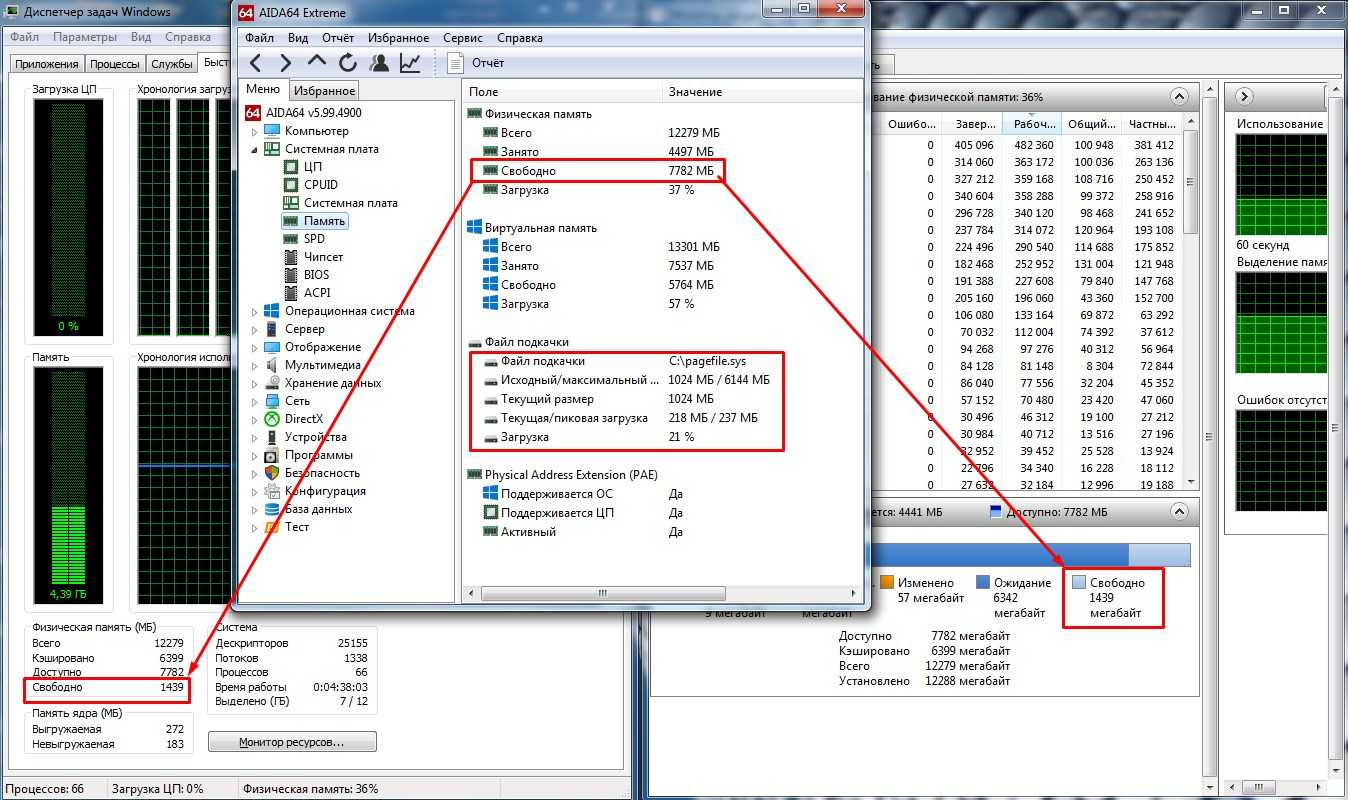The image size is (1348, 800).
Task: Click the Сервер tree icon
Action: coord(272,329)
